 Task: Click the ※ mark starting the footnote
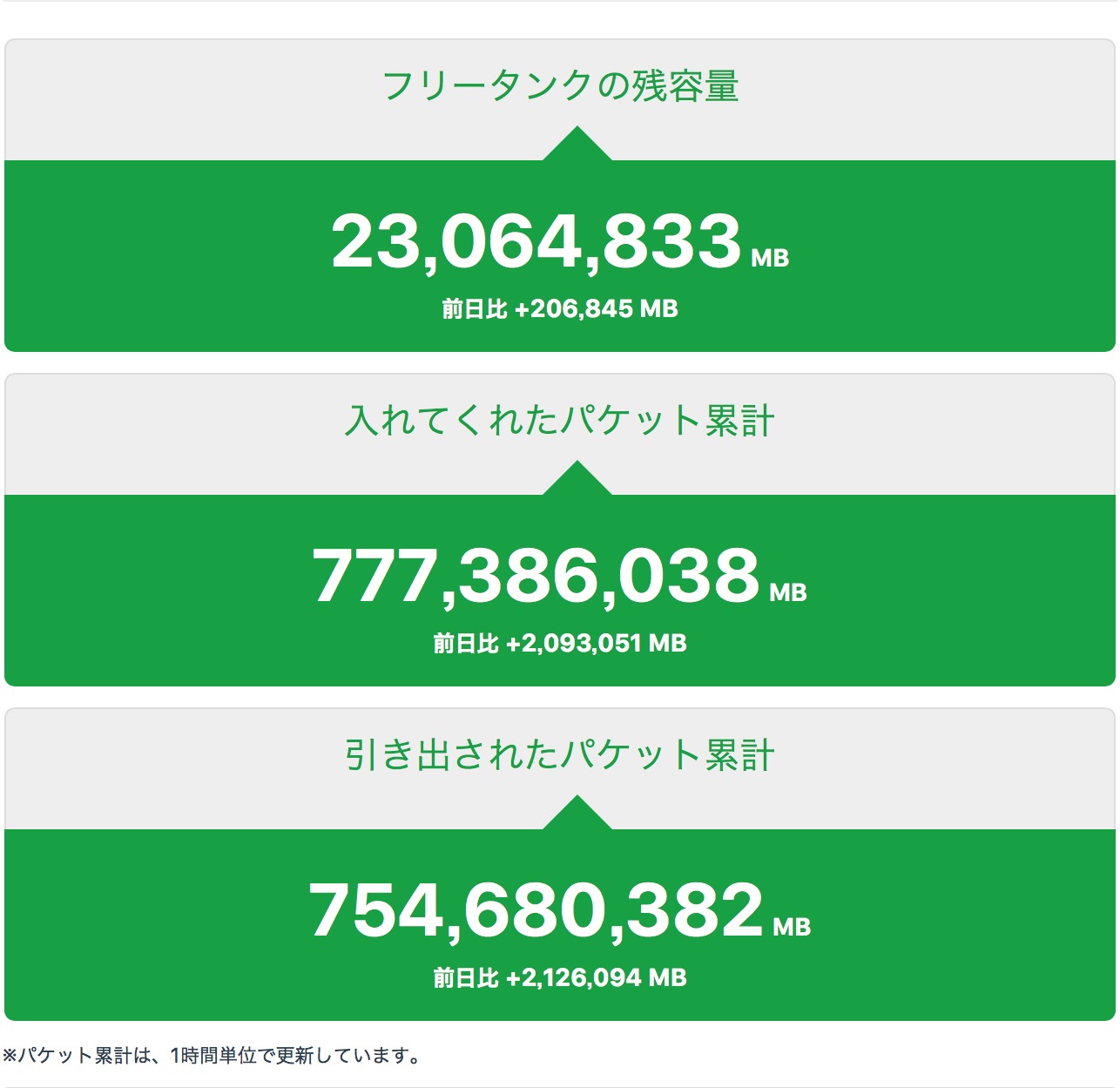[x=10, y=1057]
